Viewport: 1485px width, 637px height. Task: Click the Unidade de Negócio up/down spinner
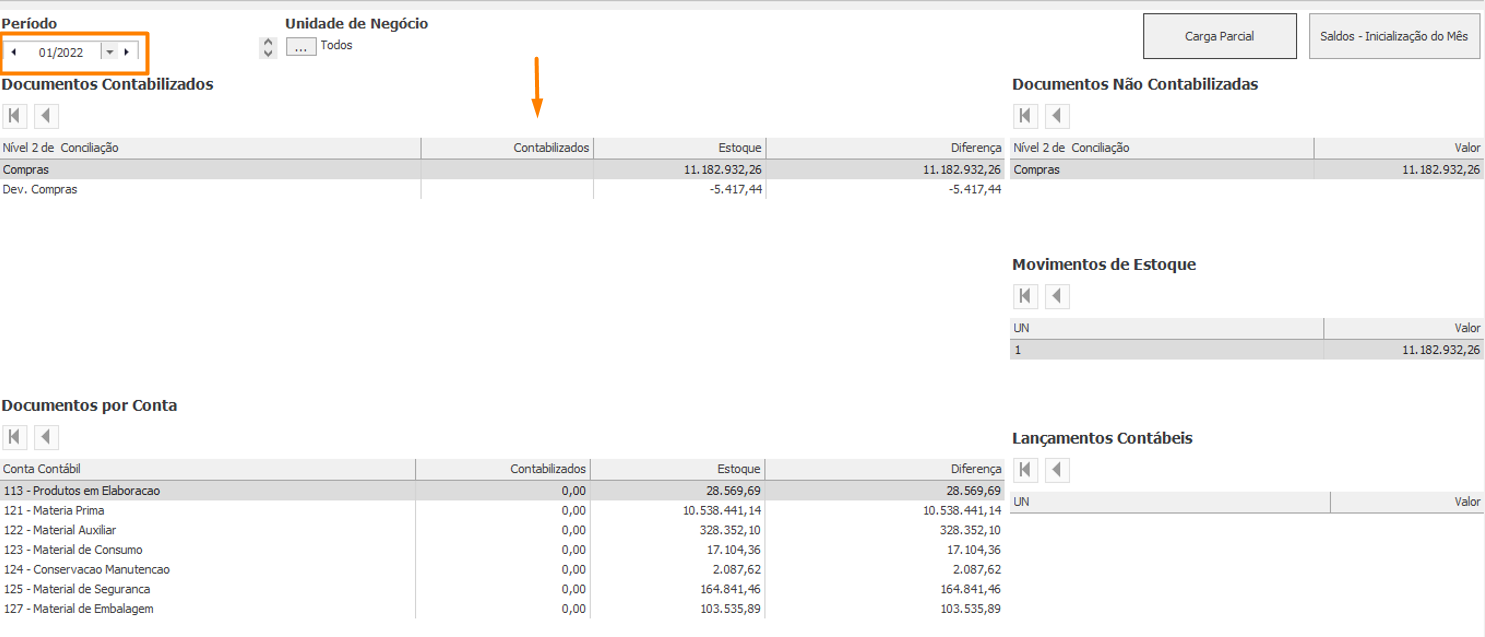(x=267, y=47)
